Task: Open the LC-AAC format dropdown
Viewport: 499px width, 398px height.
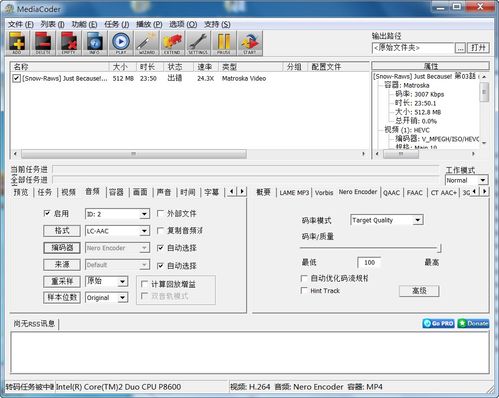Action: (117, 231)
